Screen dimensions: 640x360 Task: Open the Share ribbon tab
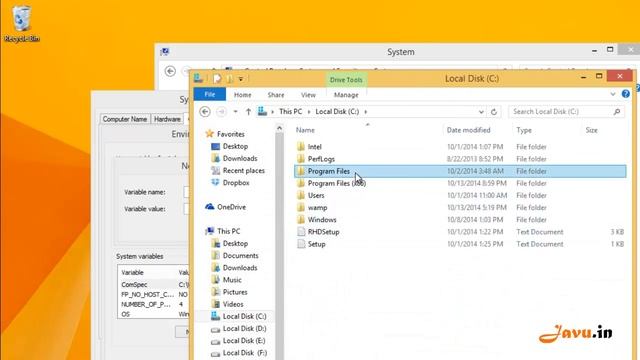click(x=276, y=95)
